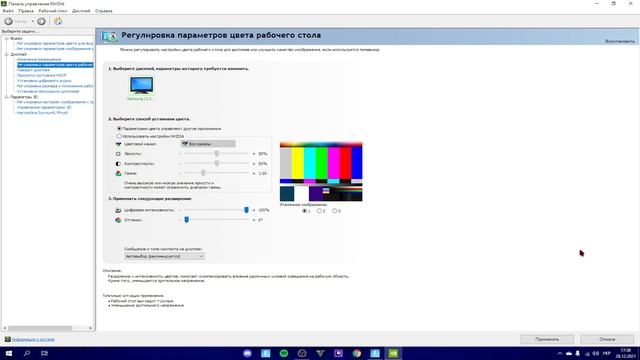Screen dimensions: 640x360
Task: Click the Цифровая интенсивность slider handle
Action: pyautogui.click(x=246, y=210)
